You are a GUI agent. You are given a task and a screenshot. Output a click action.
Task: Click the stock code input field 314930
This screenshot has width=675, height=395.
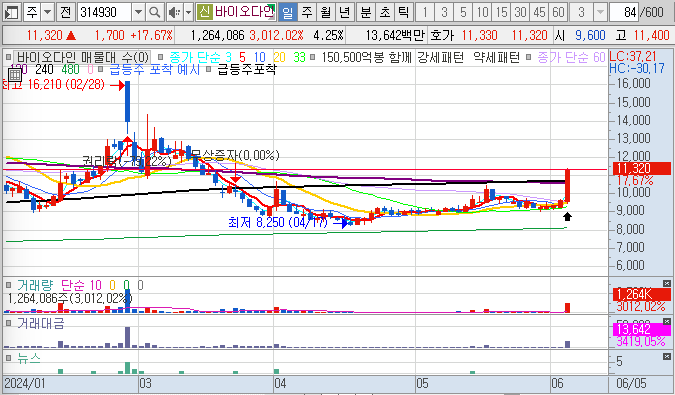click(104, 12)
